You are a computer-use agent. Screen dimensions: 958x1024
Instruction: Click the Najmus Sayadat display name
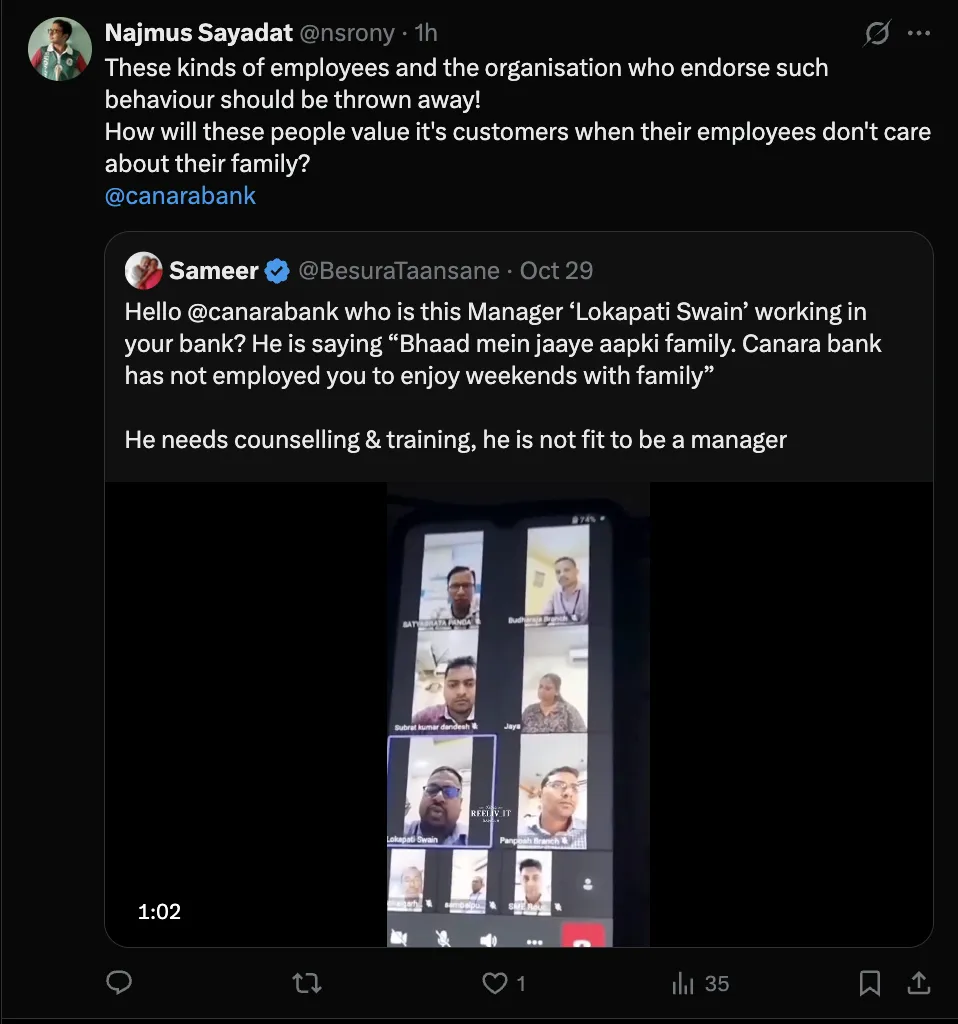(198, 33)
